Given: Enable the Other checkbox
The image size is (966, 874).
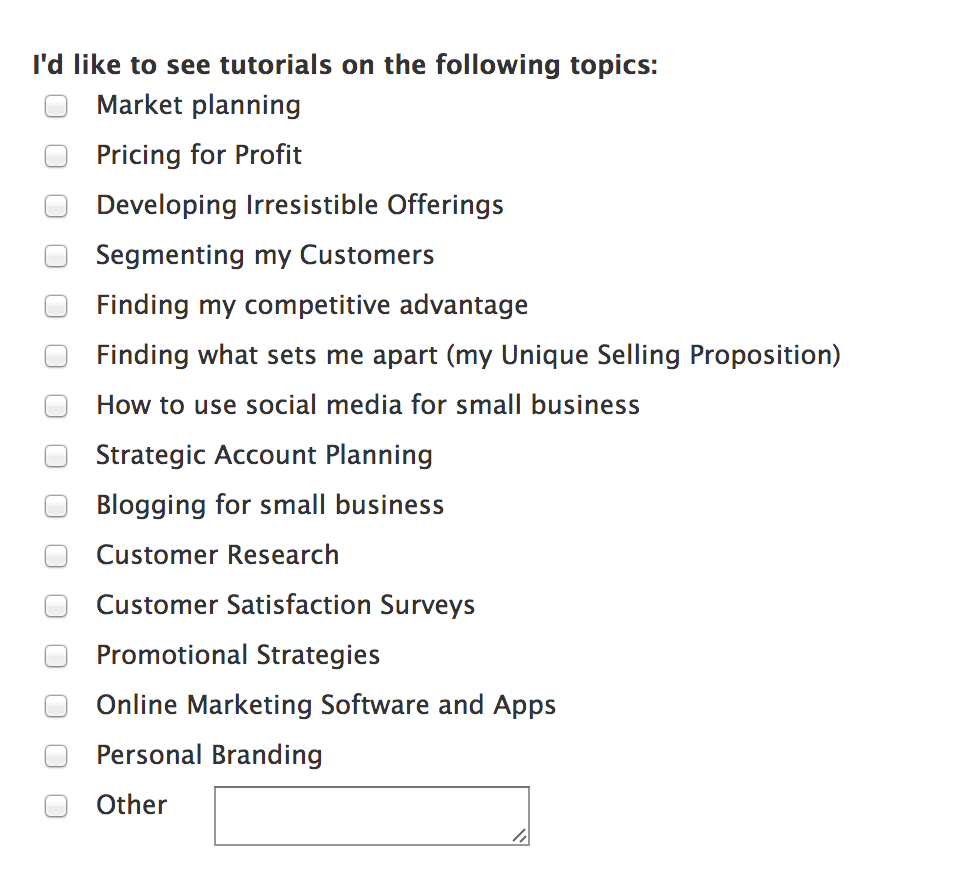Looking at the screenshot, I should point(56,806).
